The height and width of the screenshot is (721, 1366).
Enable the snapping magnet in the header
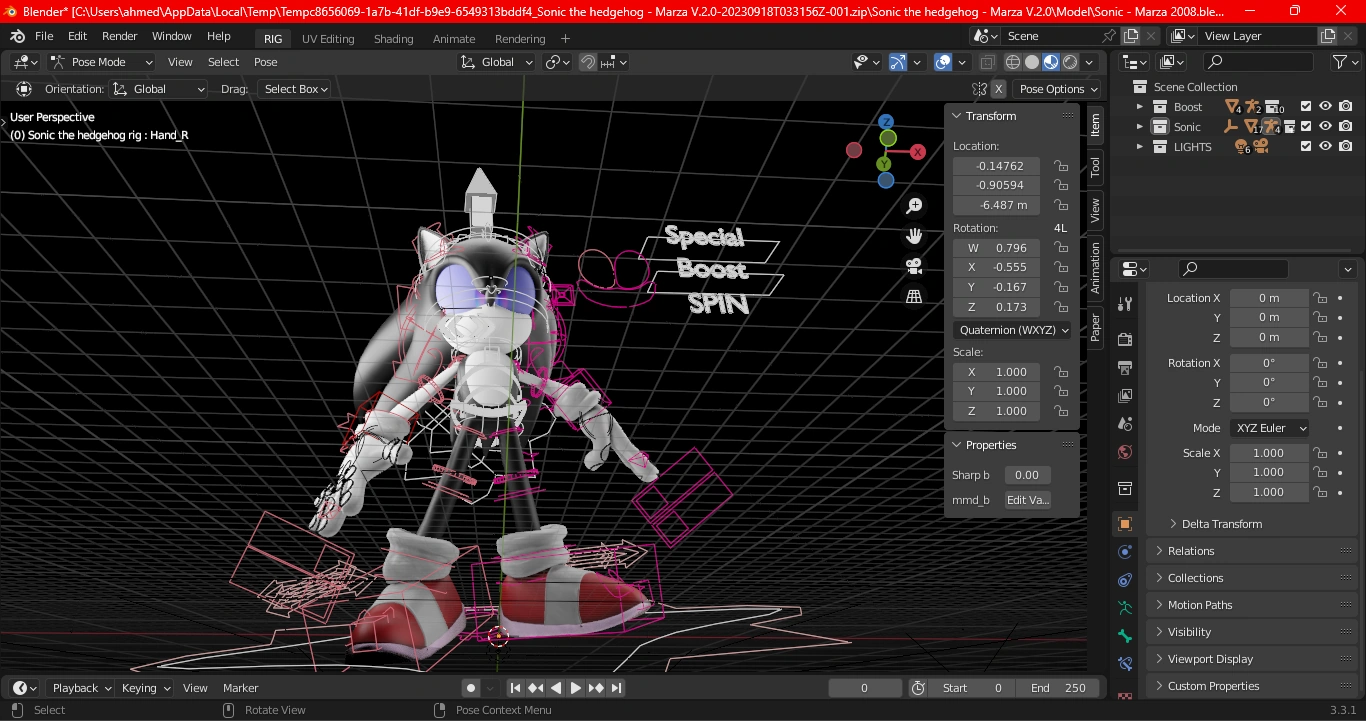tap(589, 62)
